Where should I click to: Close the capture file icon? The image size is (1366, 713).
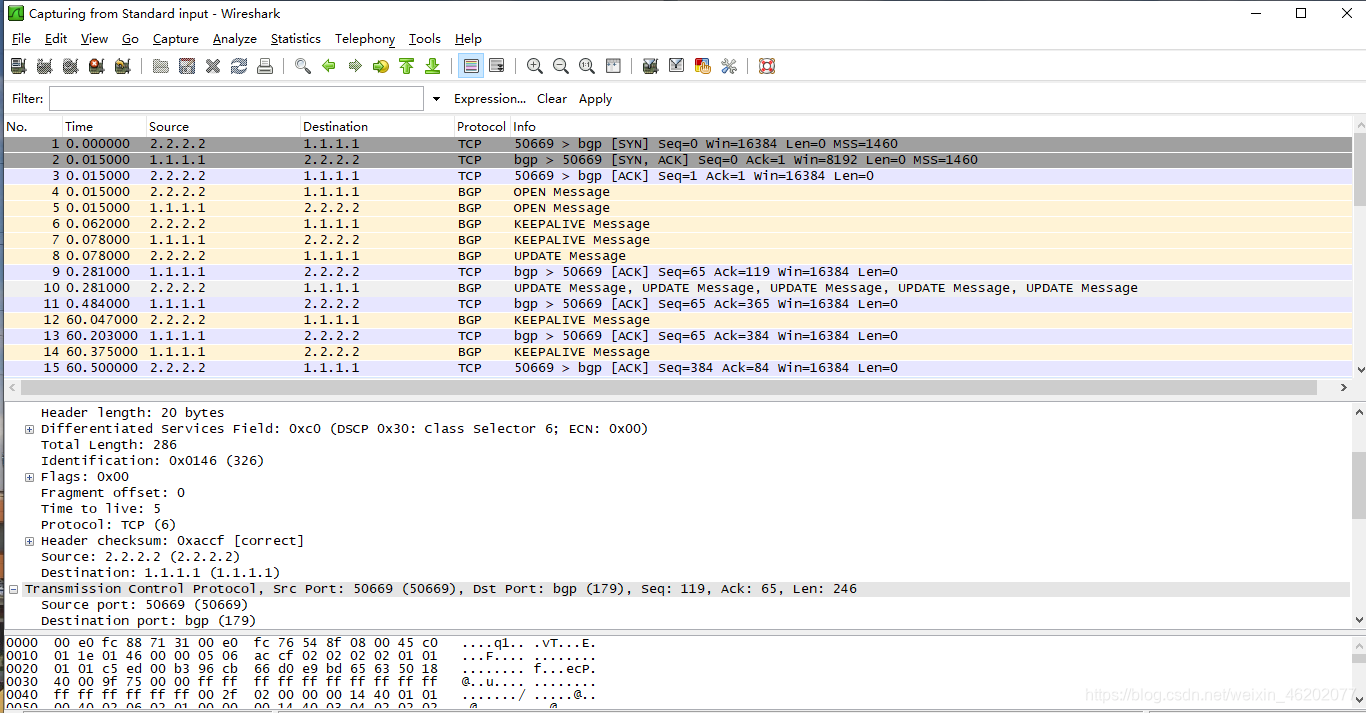tap(213, 66)
